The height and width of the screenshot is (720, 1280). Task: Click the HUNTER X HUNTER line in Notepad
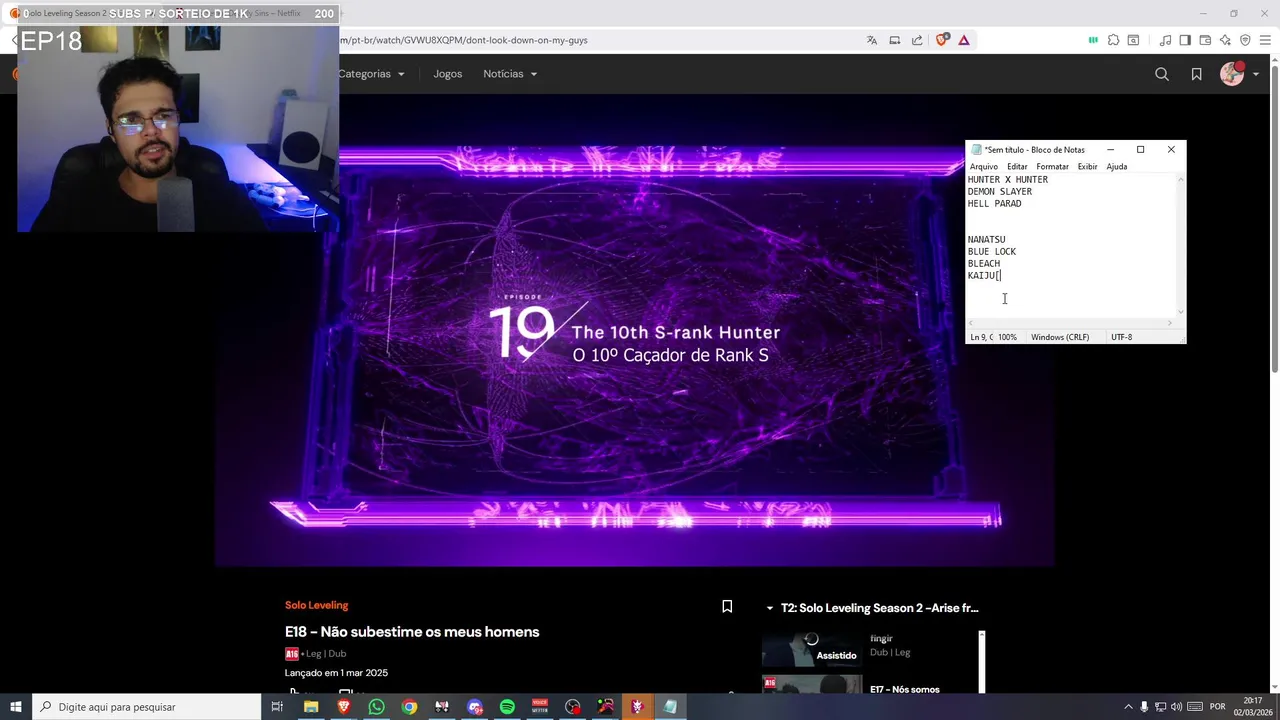pos(1008,180)
